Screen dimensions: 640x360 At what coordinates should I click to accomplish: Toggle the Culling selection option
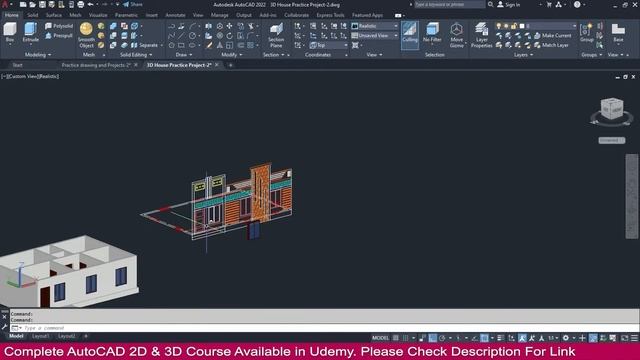point(410,35)
